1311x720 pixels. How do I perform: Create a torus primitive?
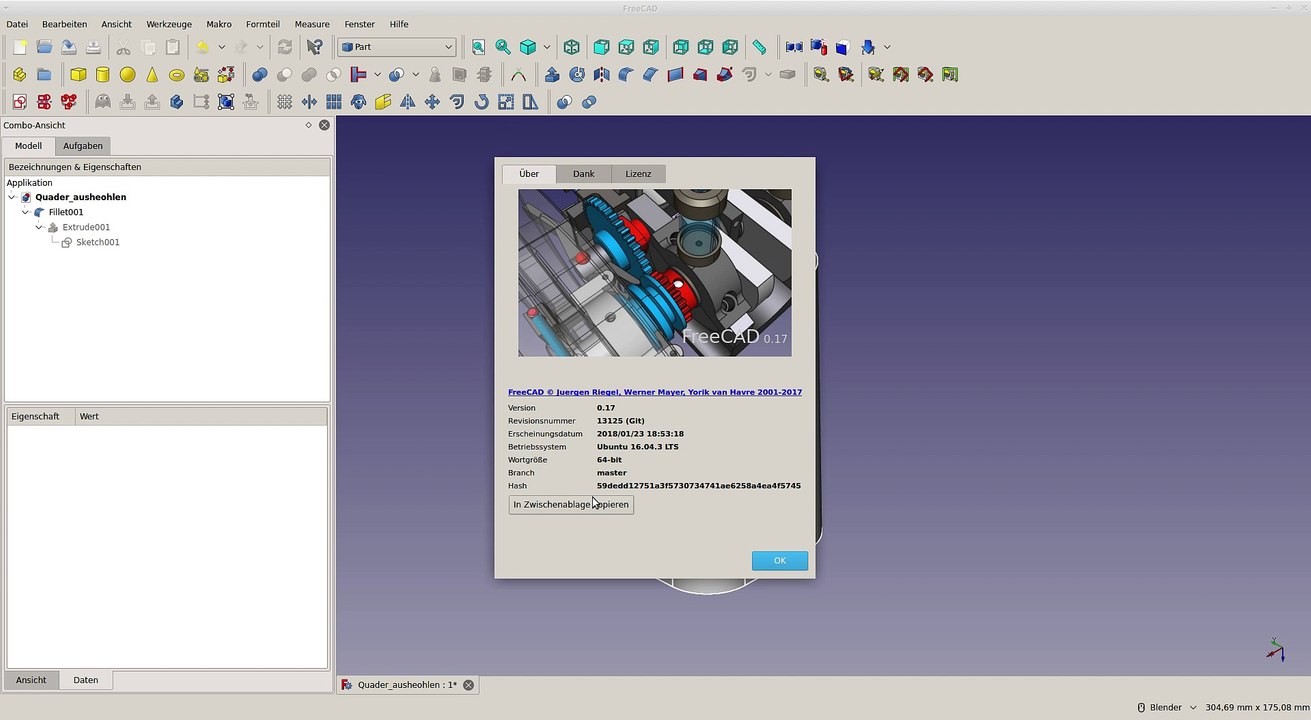tap(177, 74)
